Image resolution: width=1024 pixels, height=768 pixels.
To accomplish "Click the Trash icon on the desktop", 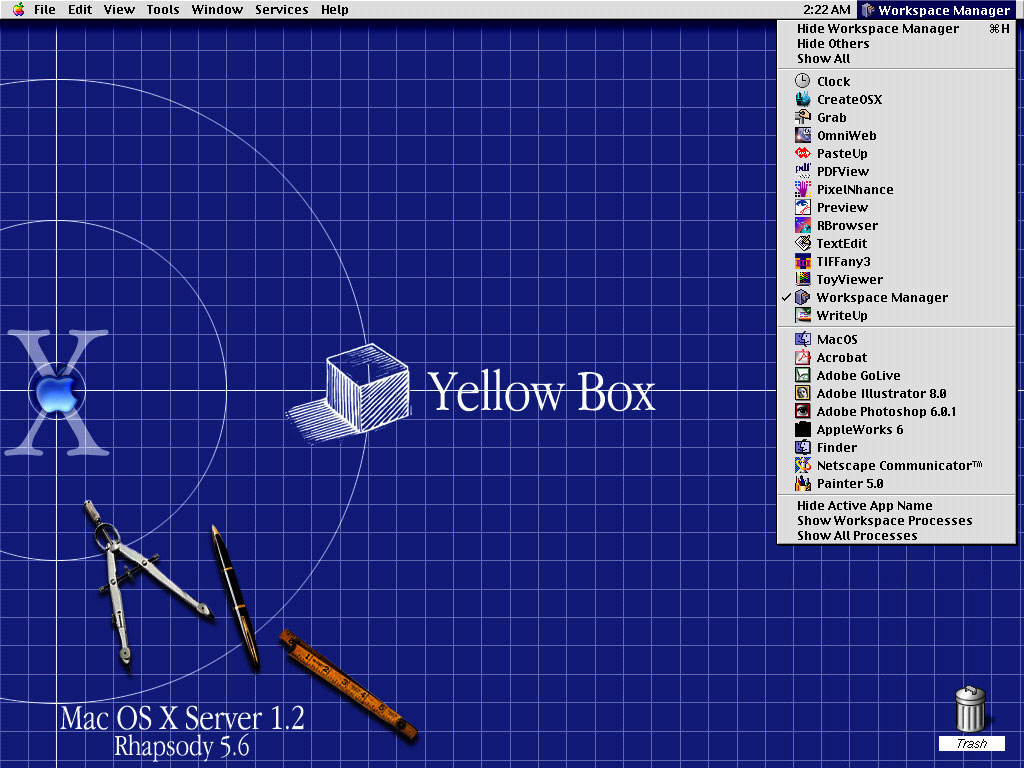I will [970, 710].
